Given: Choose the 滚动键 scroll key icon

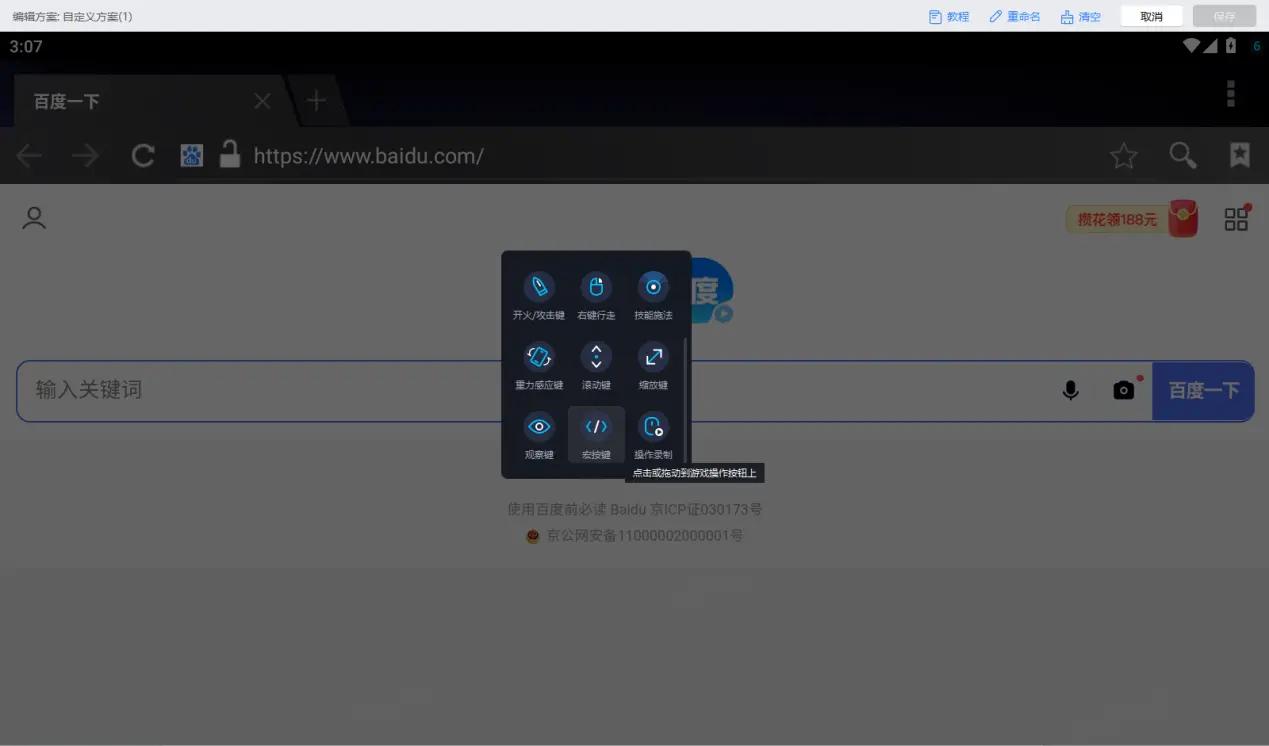Looking at the screenshot, I should [x=596, y=357].
